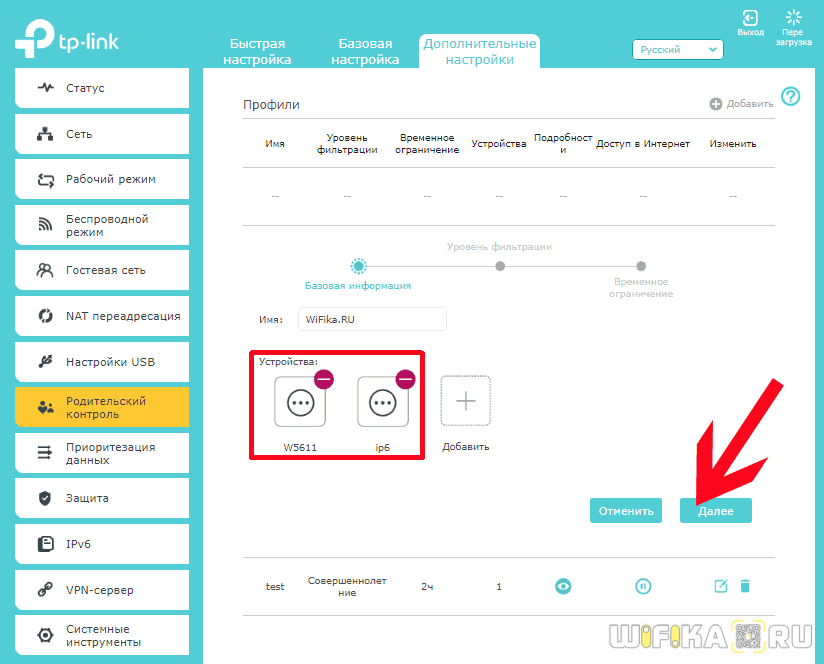Image resolution: width=824 pixels, height=664 pixels.
Task: Click the IPv6 icon in the sidebar
Action: pyautogui.click(x=46, y=544)
